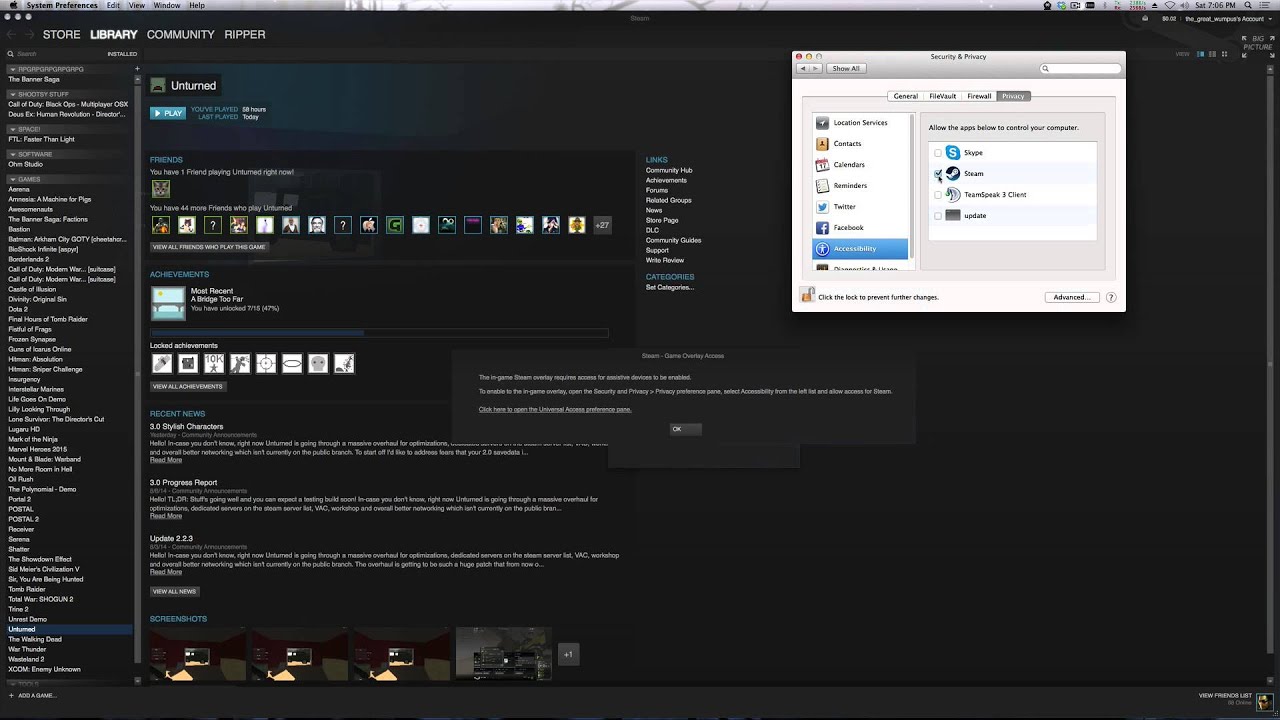The image size is (1280, 720).
Task: Collapse the RPGRPGRPGRPGRPG category
Action: tap(12, 69)
